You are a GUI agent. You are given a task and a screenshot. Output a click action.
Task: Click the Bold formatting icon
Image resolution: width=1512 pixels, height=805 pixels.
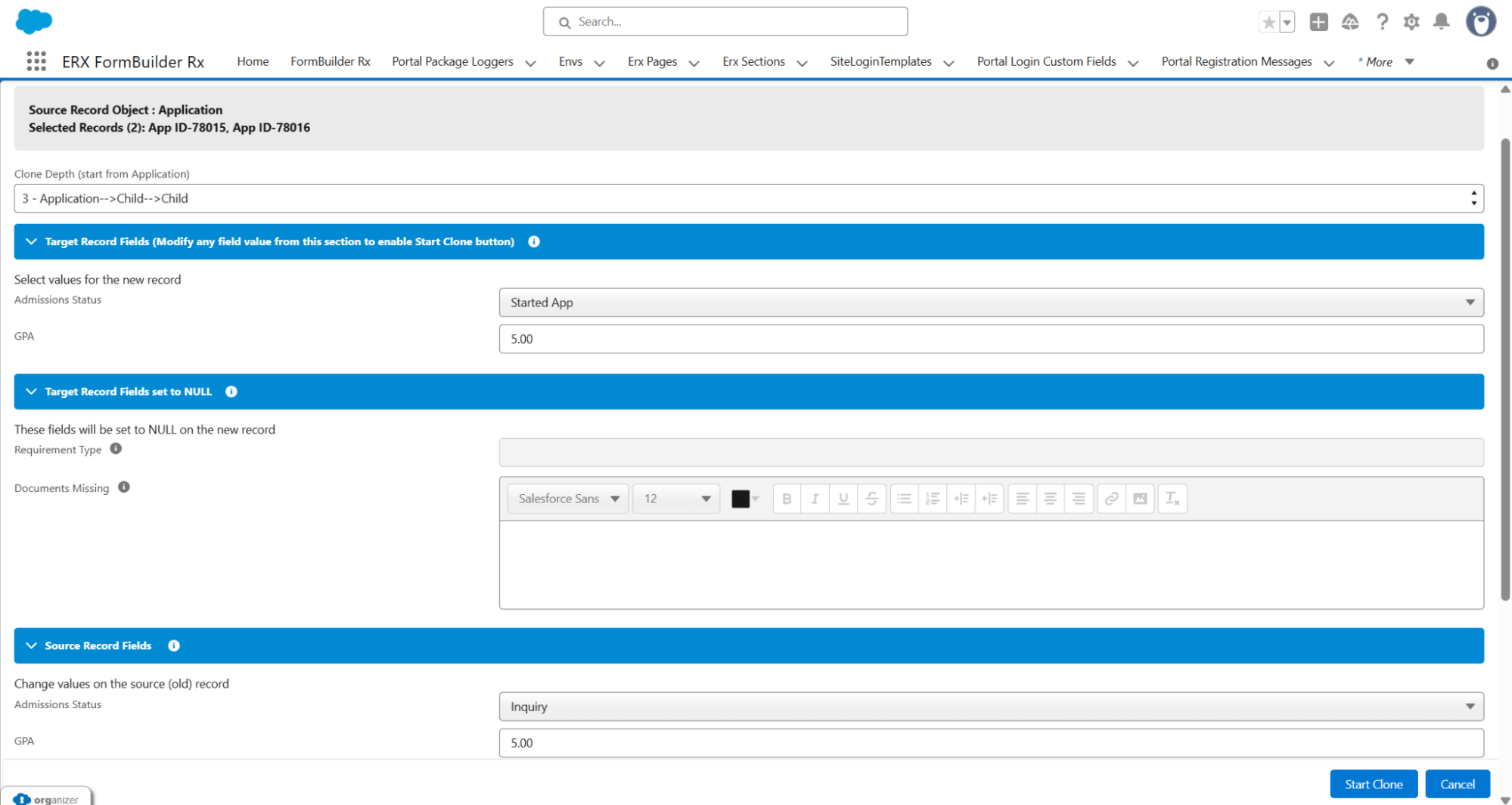[787, 499]
